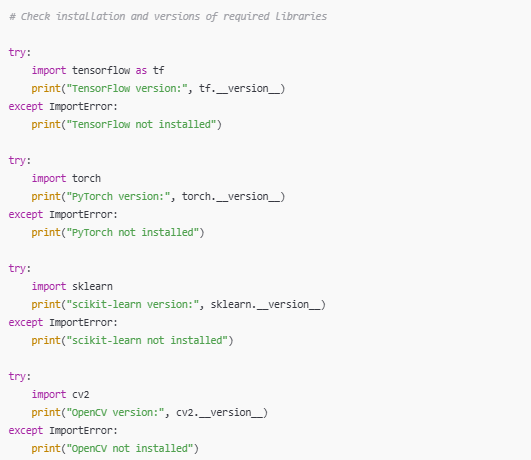Screen dimensions: 531x460
Task: Click 'tf.__version__' expression
Action: click(x=240, y=88)
